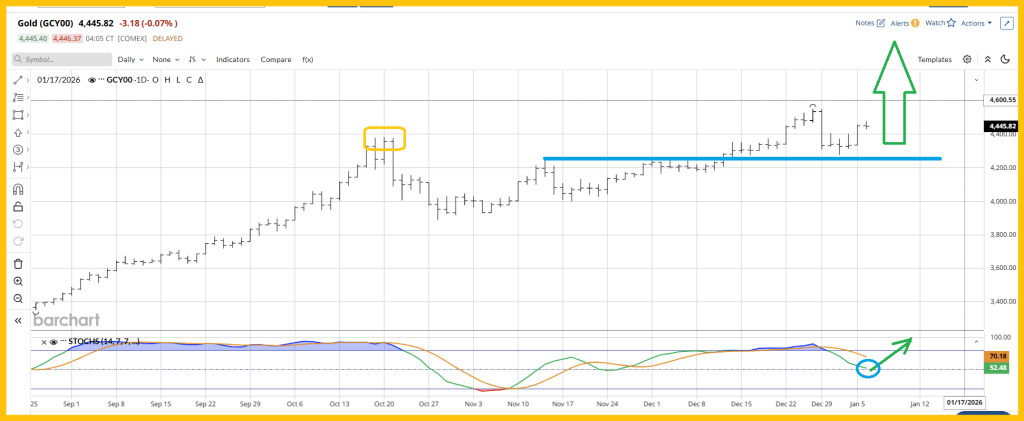Open the Indicators menu
The height and width of the screenshot is (421, 1024).
[x=233, y=60]
